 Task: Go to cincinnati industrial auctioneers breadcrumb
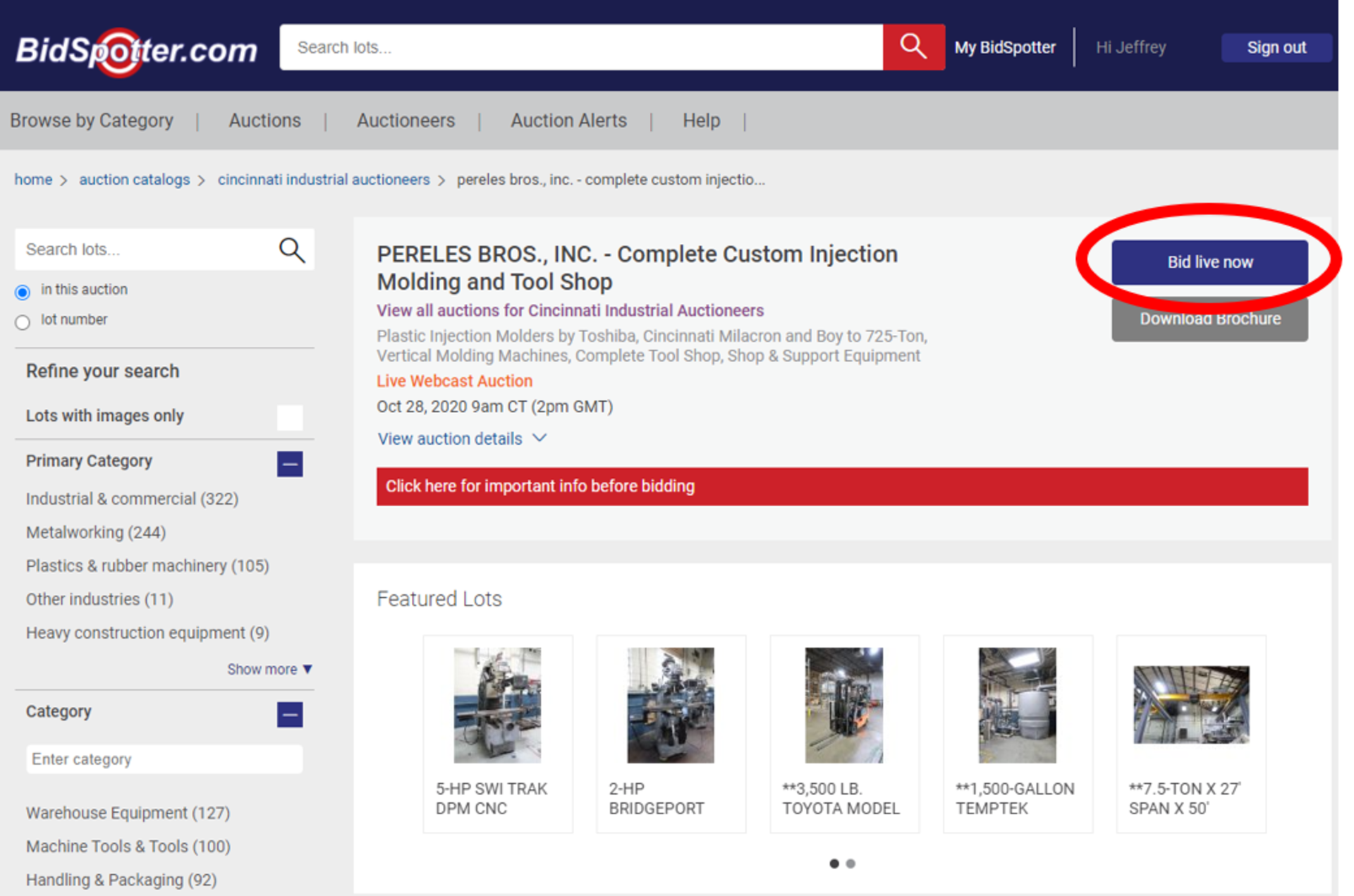click(x=324, y=180)
